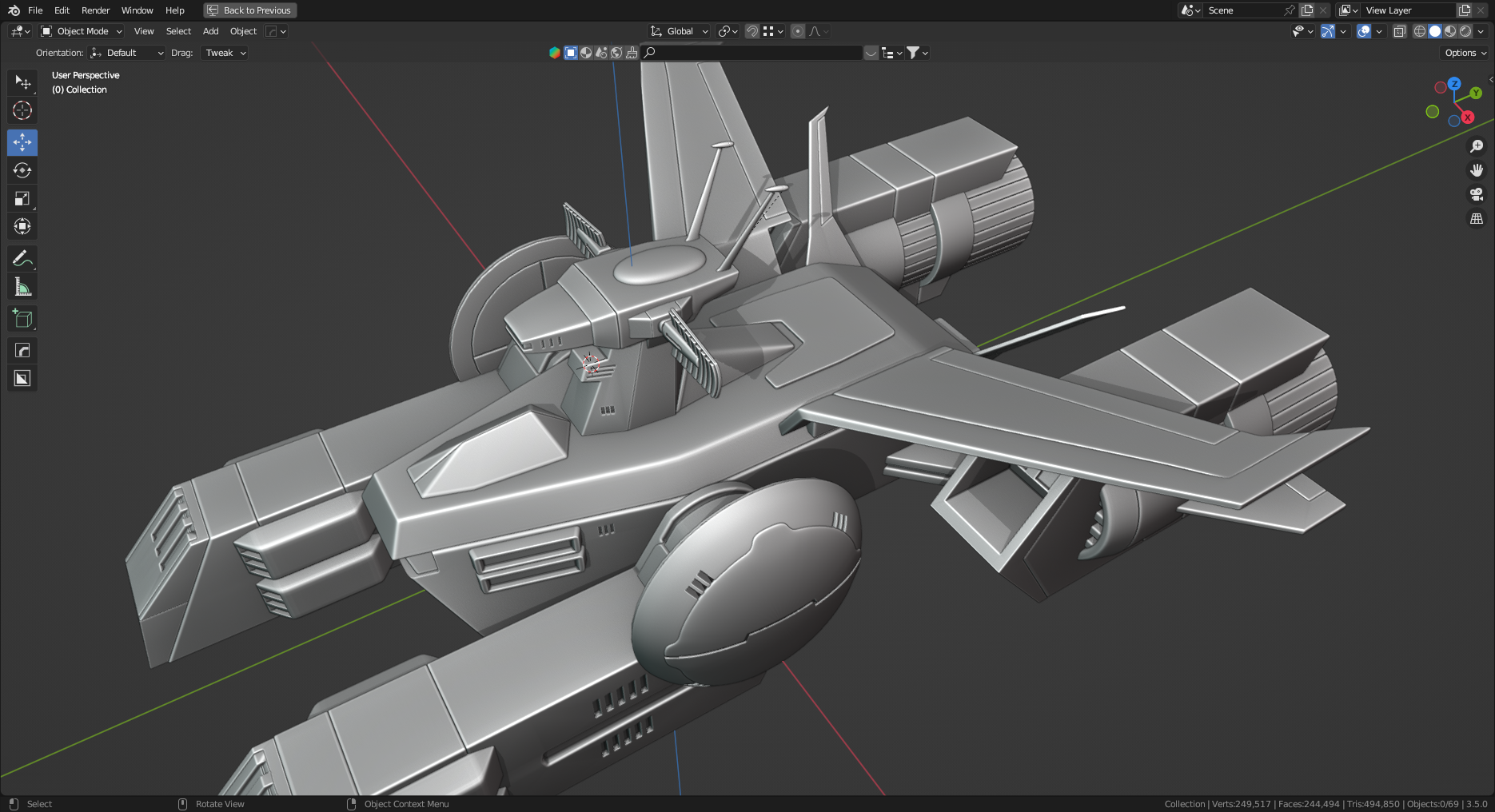This screenshot has height=812, width=1495.
Task: Click the material sphere filter icon
Action: 586,53
